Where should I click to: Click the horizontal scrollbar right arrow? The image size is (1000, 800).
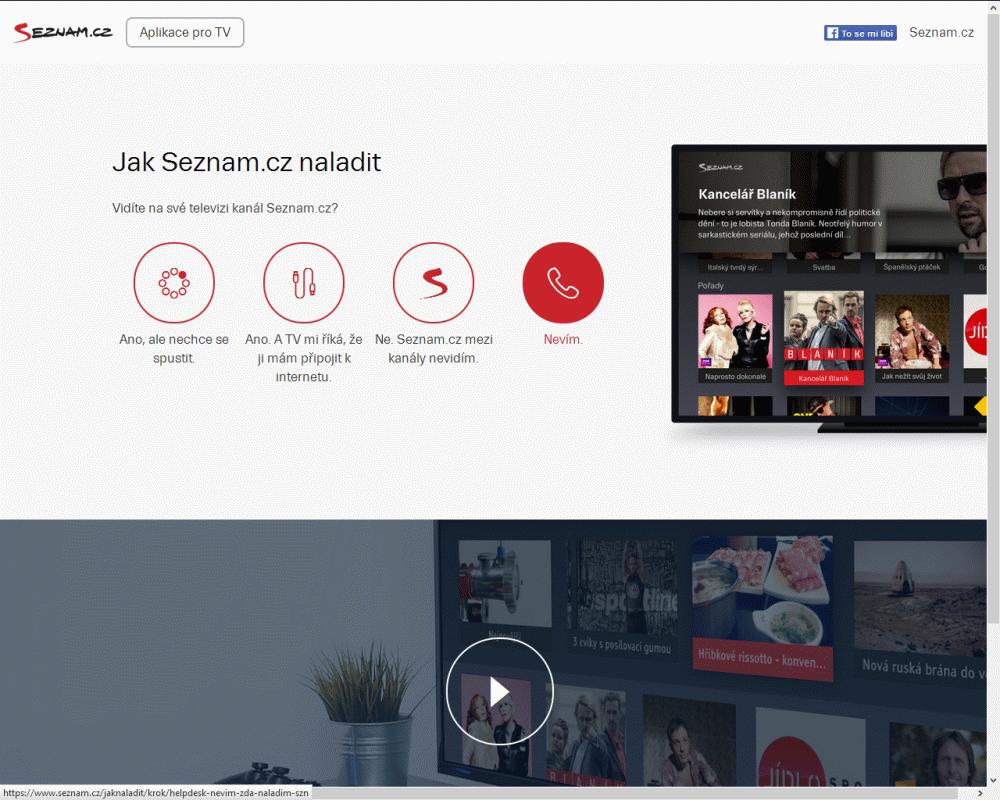click(980, 793)
